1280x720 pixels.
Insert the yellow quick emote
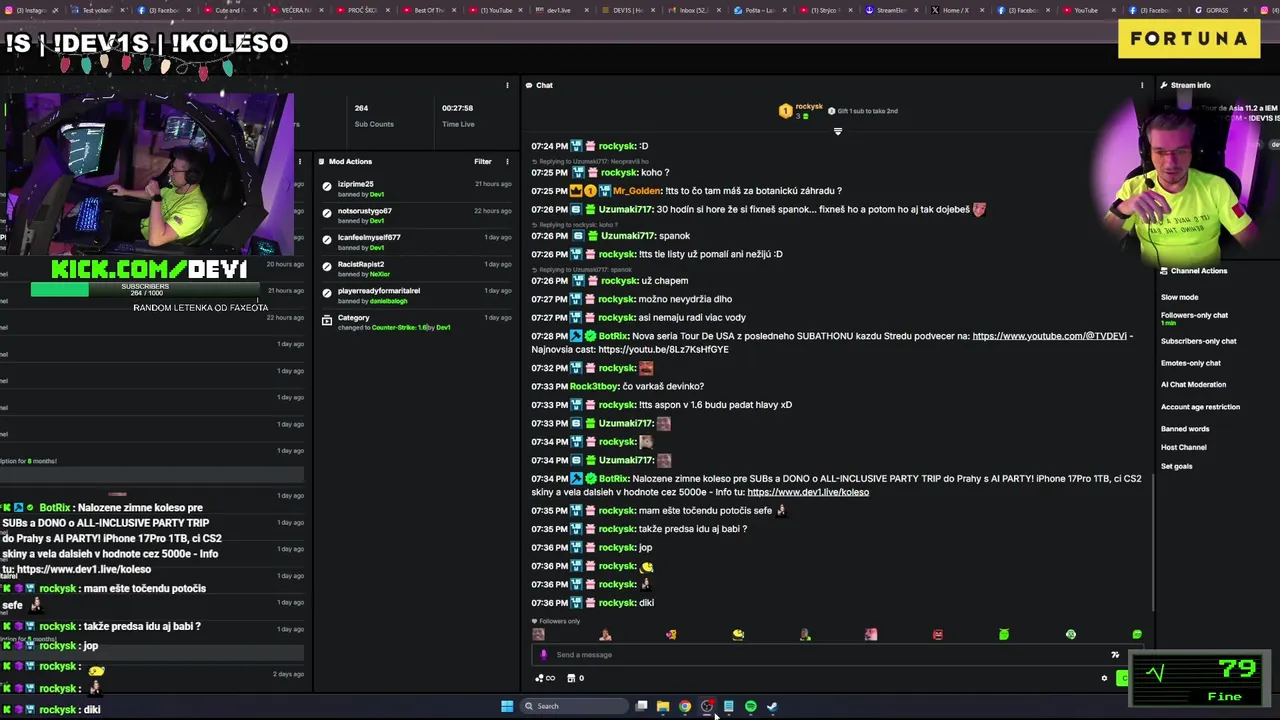click(738, 634)
